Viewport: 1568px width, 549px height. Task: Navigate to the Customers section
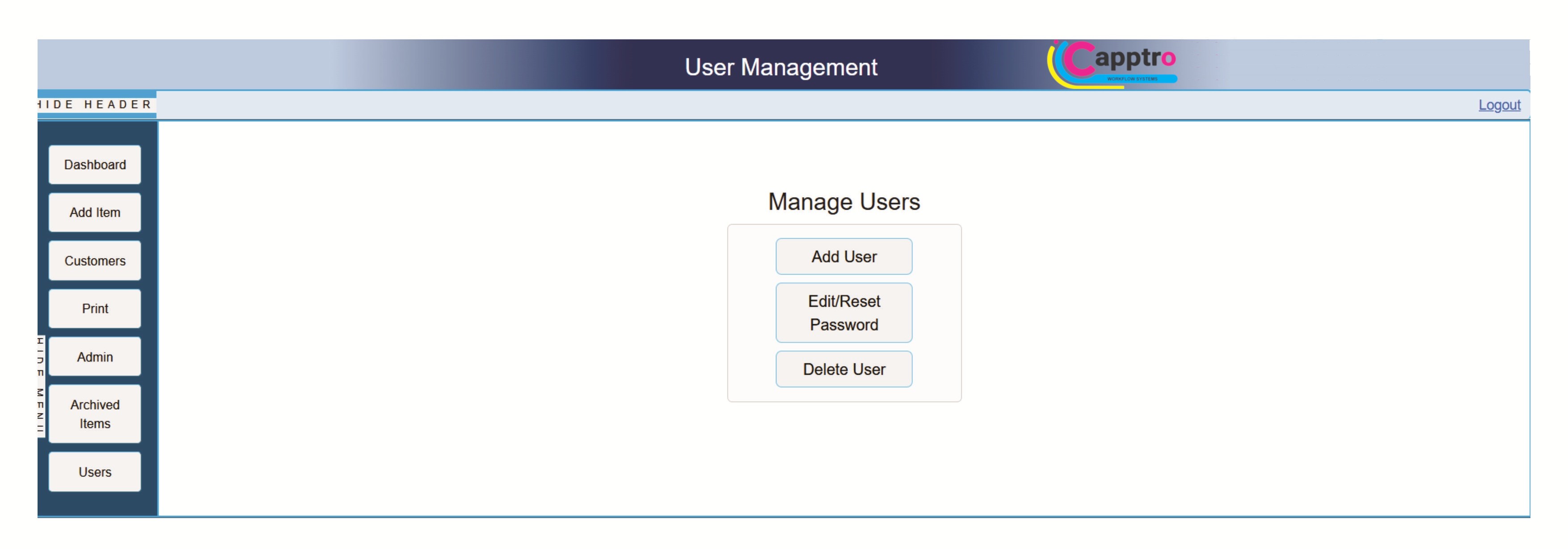[x=94, y=261]
